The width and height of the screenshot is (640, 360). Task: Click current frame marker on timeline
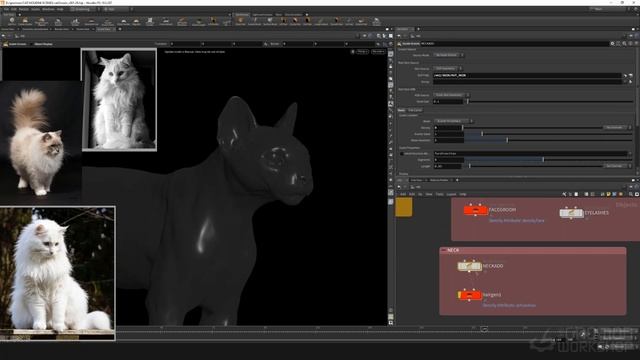click(484, 329)
